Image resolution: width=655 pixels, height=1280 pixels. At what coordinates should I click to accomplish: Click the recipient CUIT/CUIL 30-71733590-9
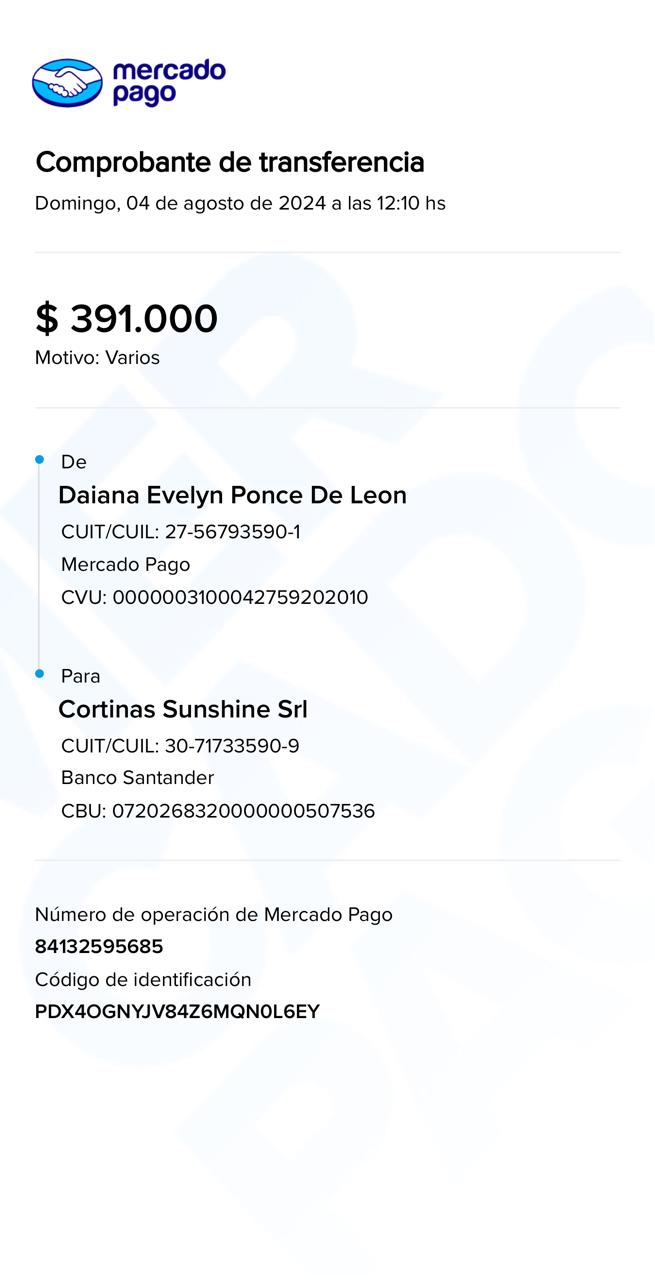point(180,746)
